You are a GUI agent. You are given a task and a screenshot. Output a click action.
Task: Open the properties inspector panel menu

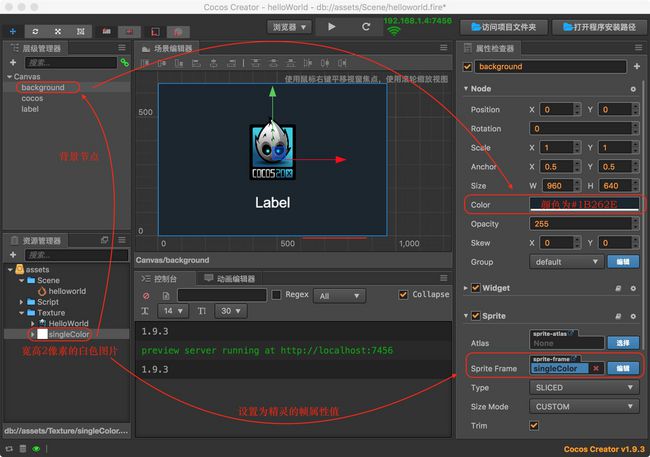[x=638, y=48]
